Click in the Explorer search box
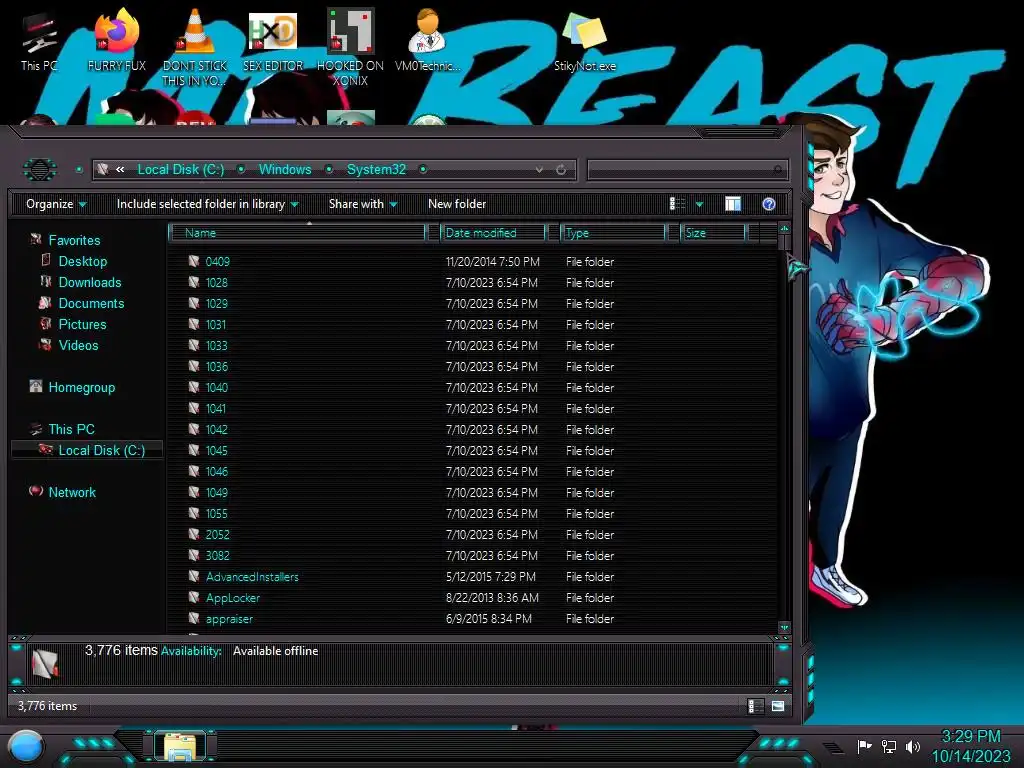Screen dimensions: 1024x768 688,170
